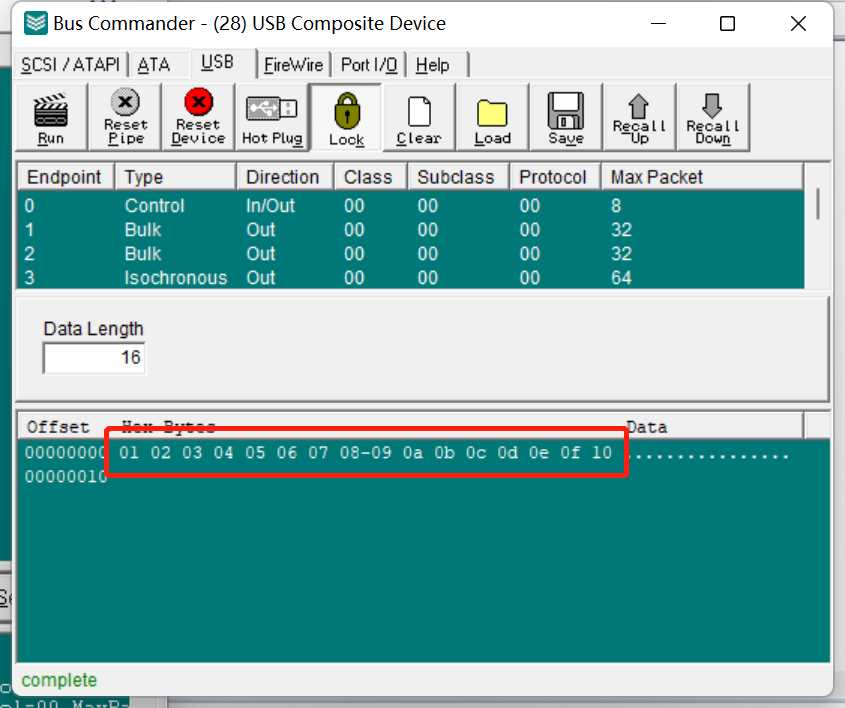Click the Recall Down arrow icon
The height and width of the screenshot is (708, 845).
pyautogui.click(x=713, y=117)
